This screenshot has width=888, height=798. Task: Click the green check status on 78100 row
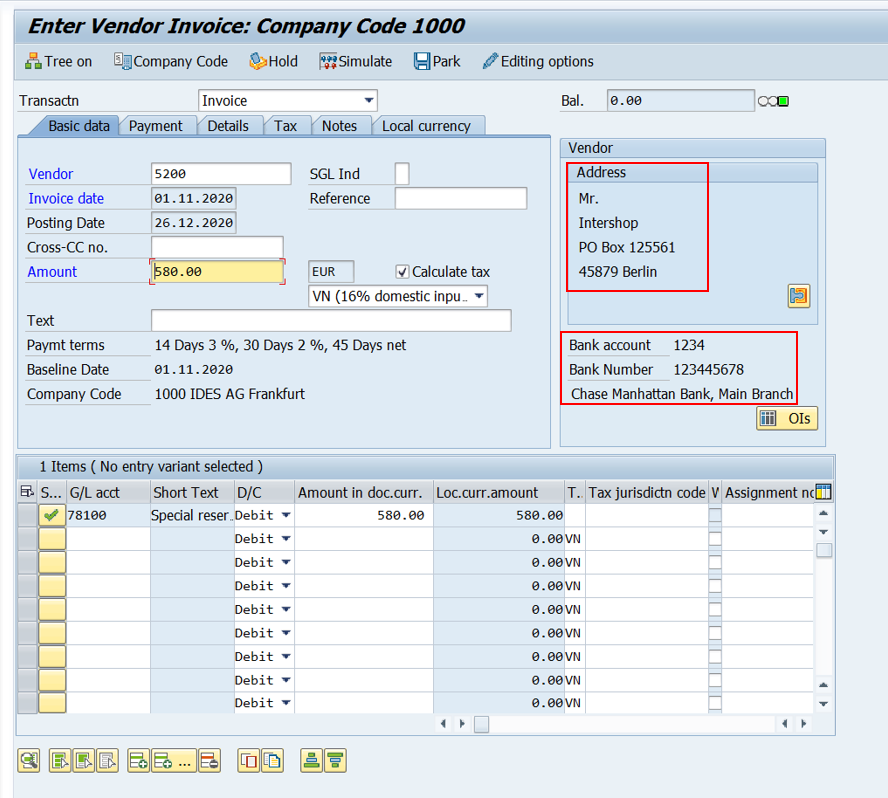click(x=52, y=515)
